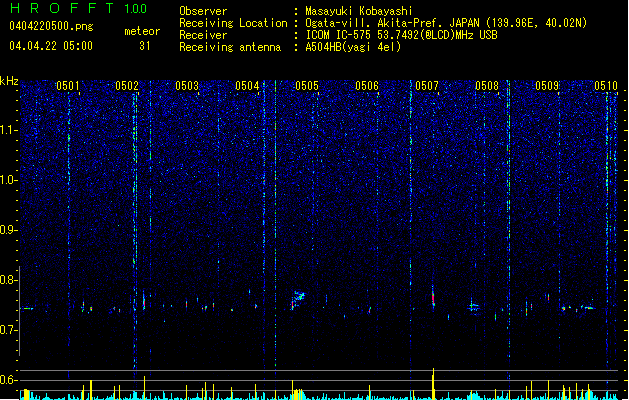Viewport: 629px width, 400px height.
Task: Select the filename 0404220500.png
Action: click(x=51, y=26)
